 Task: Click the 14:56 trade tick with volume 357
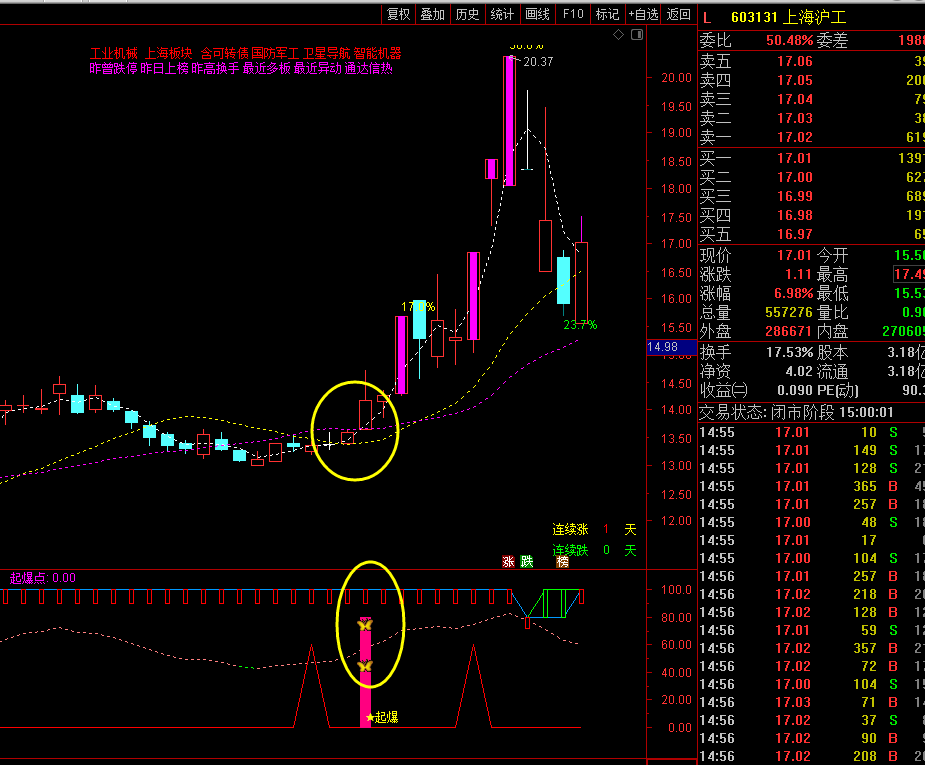pyautogui.click(x=812, y=648)
